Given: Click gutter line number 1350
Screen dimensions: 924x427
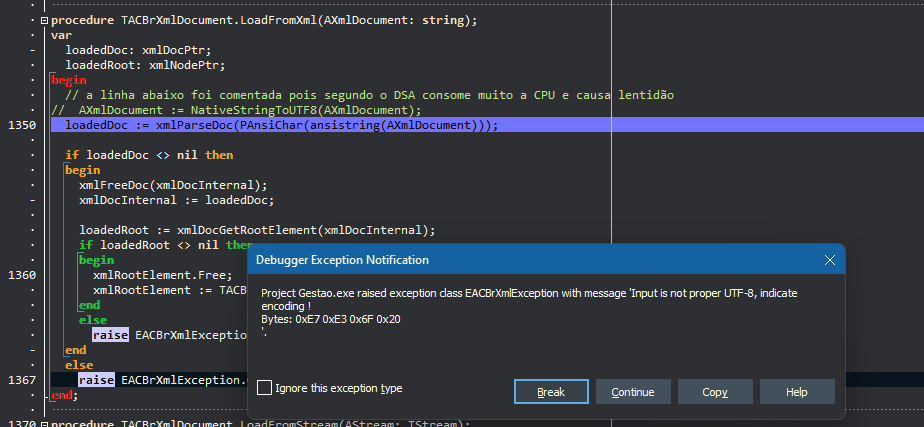Looking at the screenshot, I should (22, 125).
